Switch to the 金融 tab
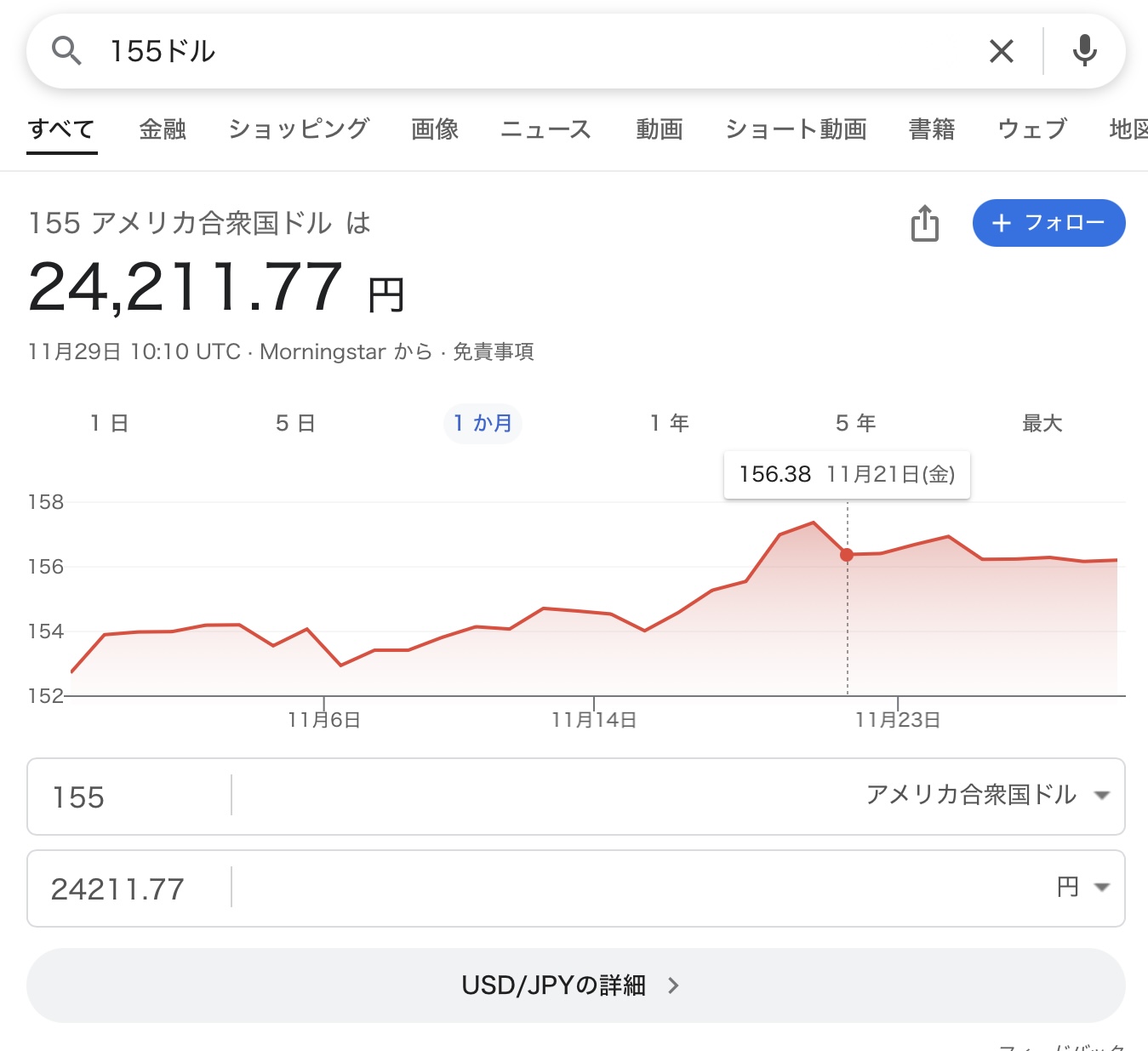Screen dimensions: 1148x1051 click(x=163, y=129)
